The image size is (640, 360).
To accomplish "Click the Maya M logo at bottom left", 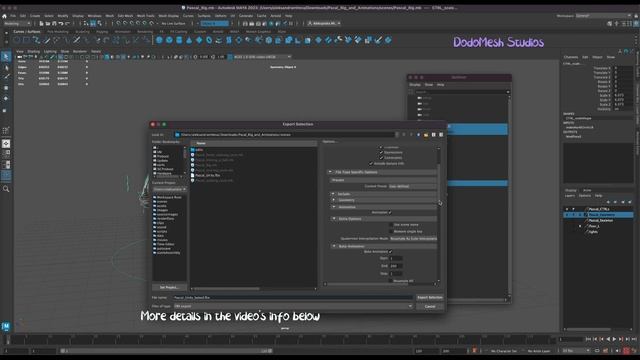I will click(x=6, y=326).
